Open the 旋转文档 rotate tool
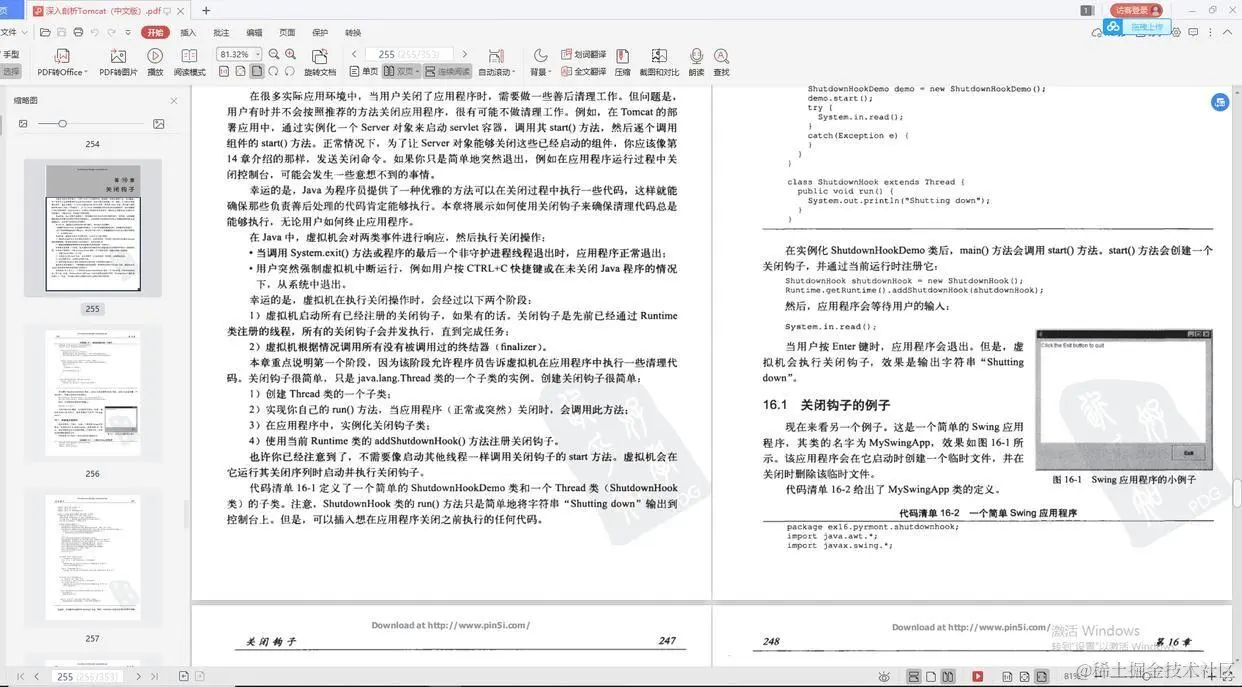Screen dimensions: 1242x687 (x=320, y=62)
